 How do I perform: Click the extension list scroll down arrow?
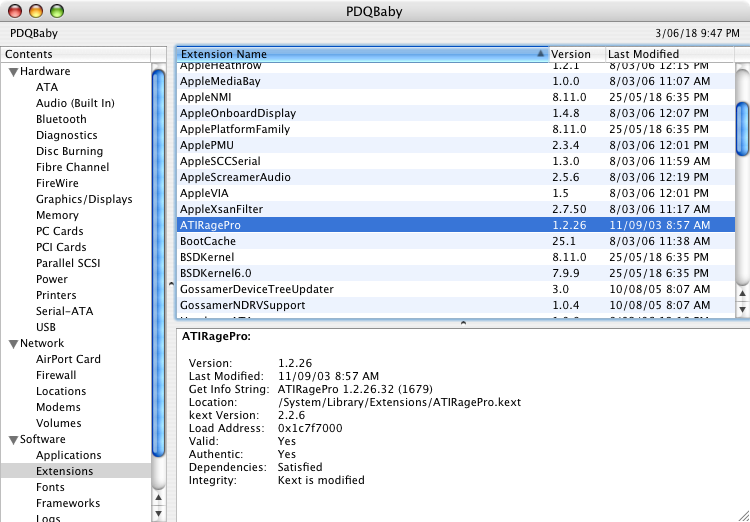(742, 310)
